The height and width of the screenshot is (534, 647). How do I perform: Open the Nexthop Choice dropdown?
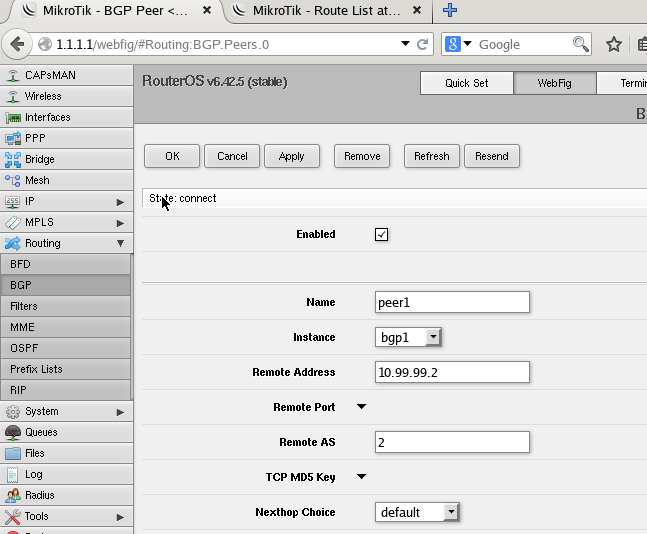417,512
